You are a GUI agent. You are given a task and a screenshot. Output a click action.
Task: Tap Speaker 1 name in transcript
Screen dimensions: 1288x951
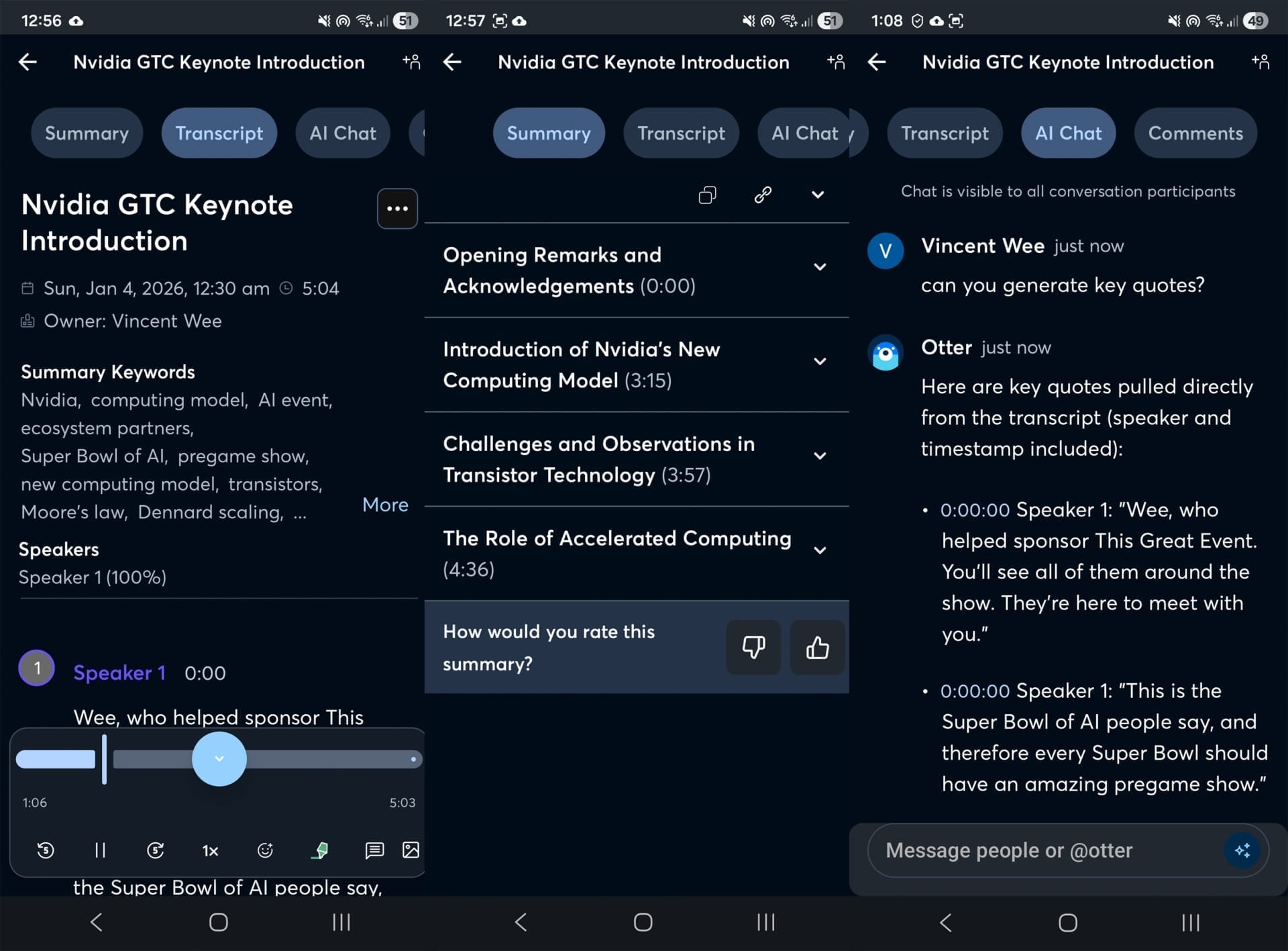(x=119, y=672)
